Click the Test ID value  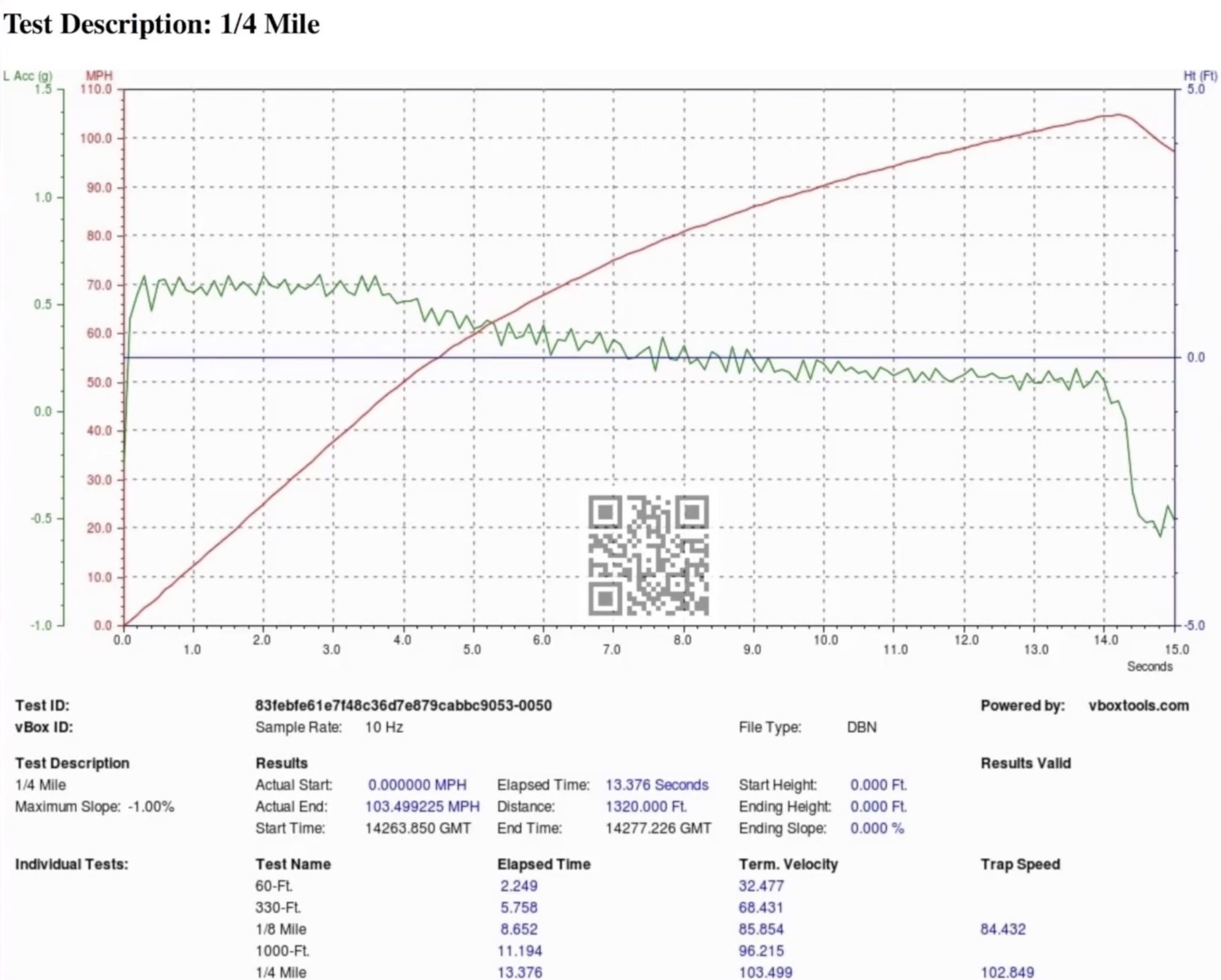[x=403, y=706]
